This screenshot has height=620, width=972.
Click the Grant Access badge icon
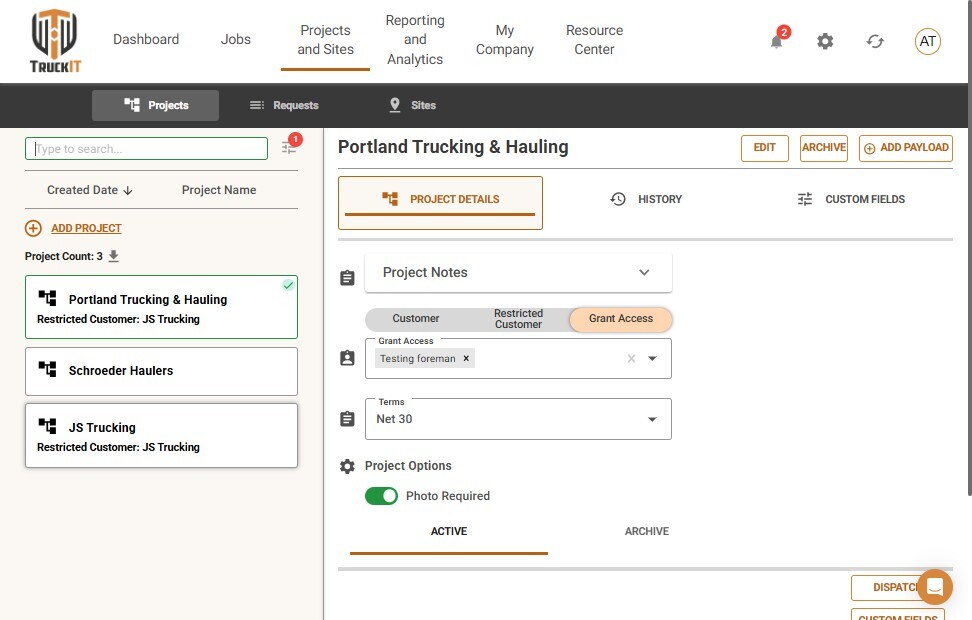tap(347, 358)
